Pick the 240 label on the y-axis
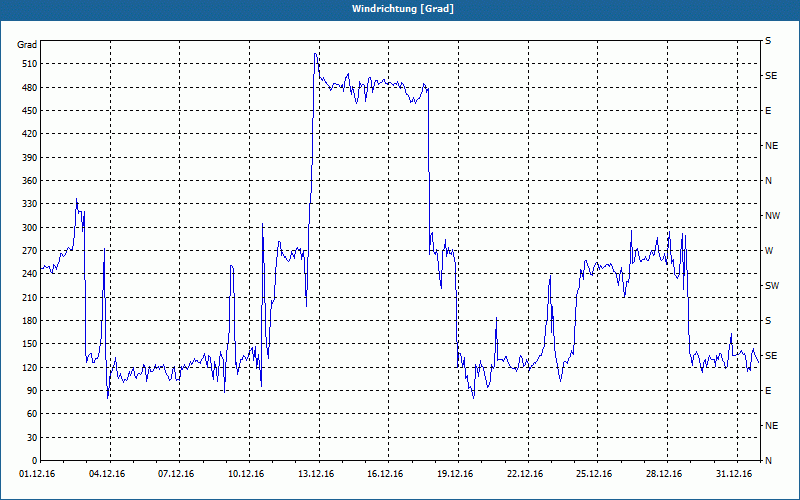The width and height of the screenshot is (800, 500). coord(30,274)
